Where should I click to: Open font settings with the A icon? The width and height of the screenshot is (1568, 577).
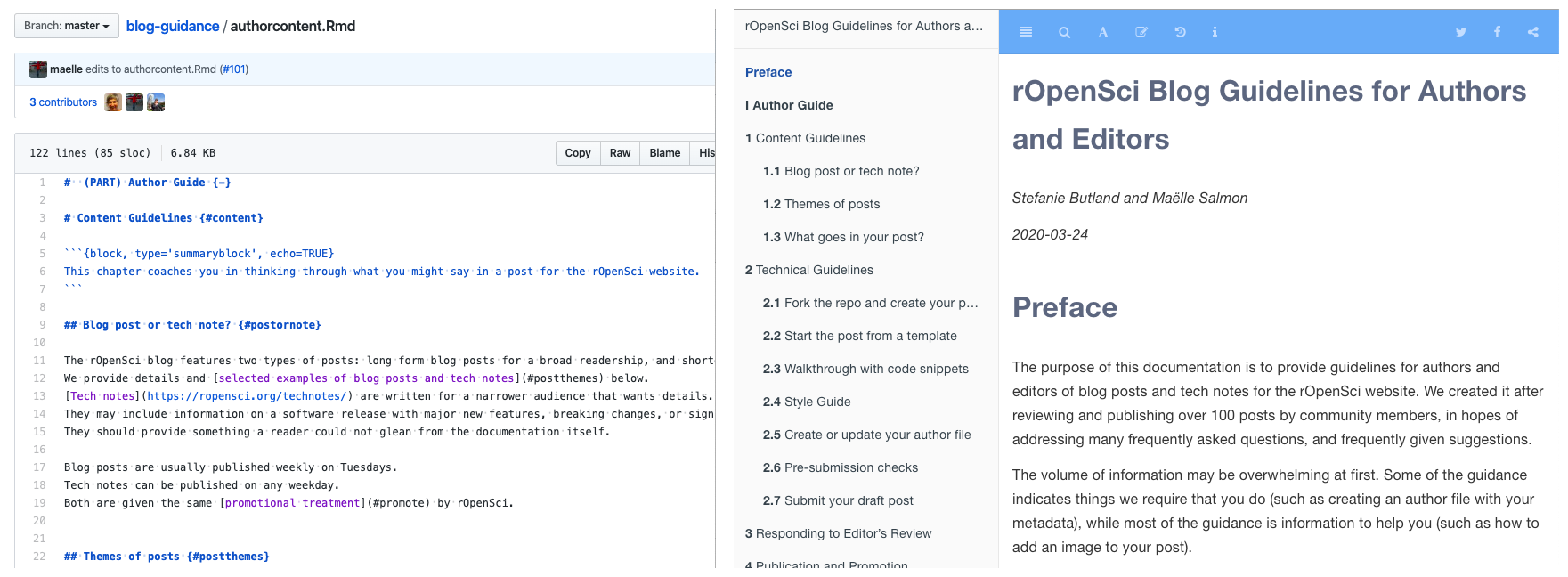point(1102,32)
